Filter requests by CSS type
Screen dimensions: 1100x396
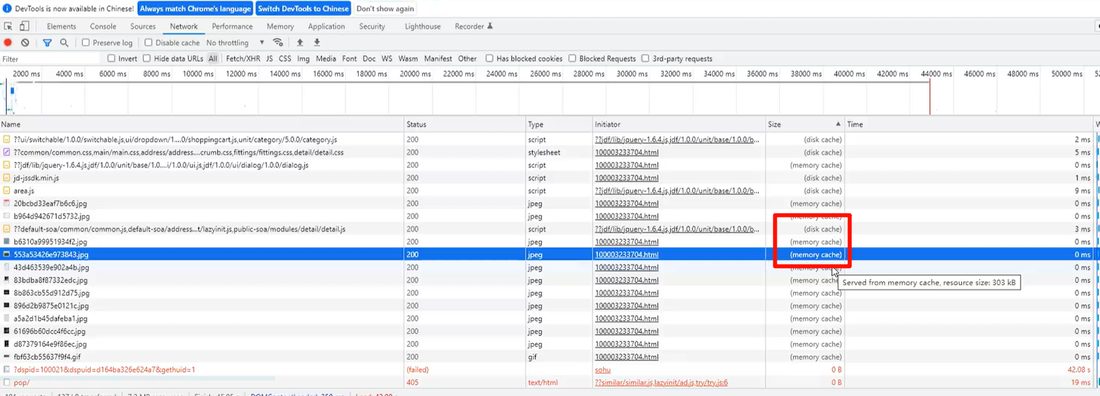tap(285, 59)
